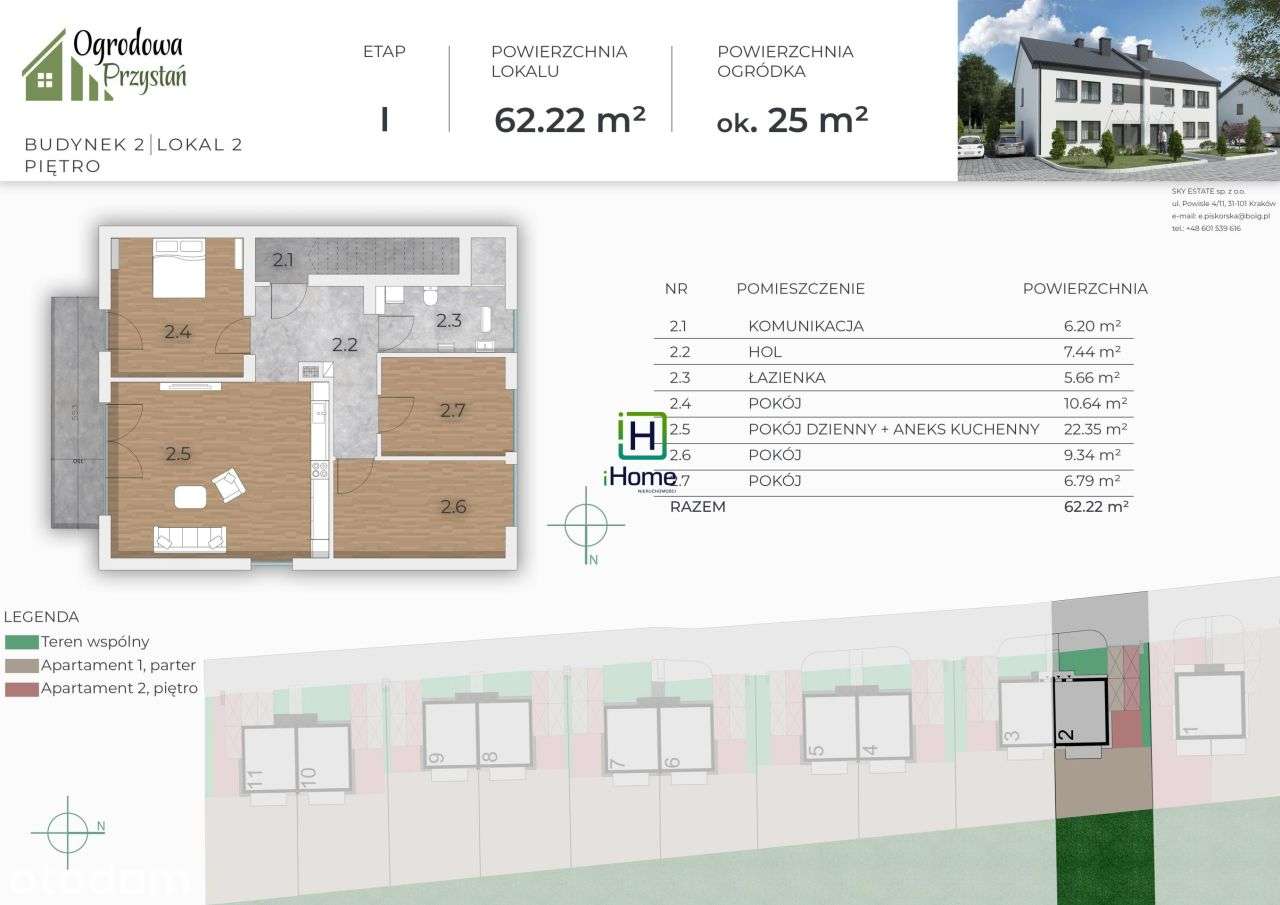
Task: Select building number 1 on site map
Action: click(x=1210, y=706)
